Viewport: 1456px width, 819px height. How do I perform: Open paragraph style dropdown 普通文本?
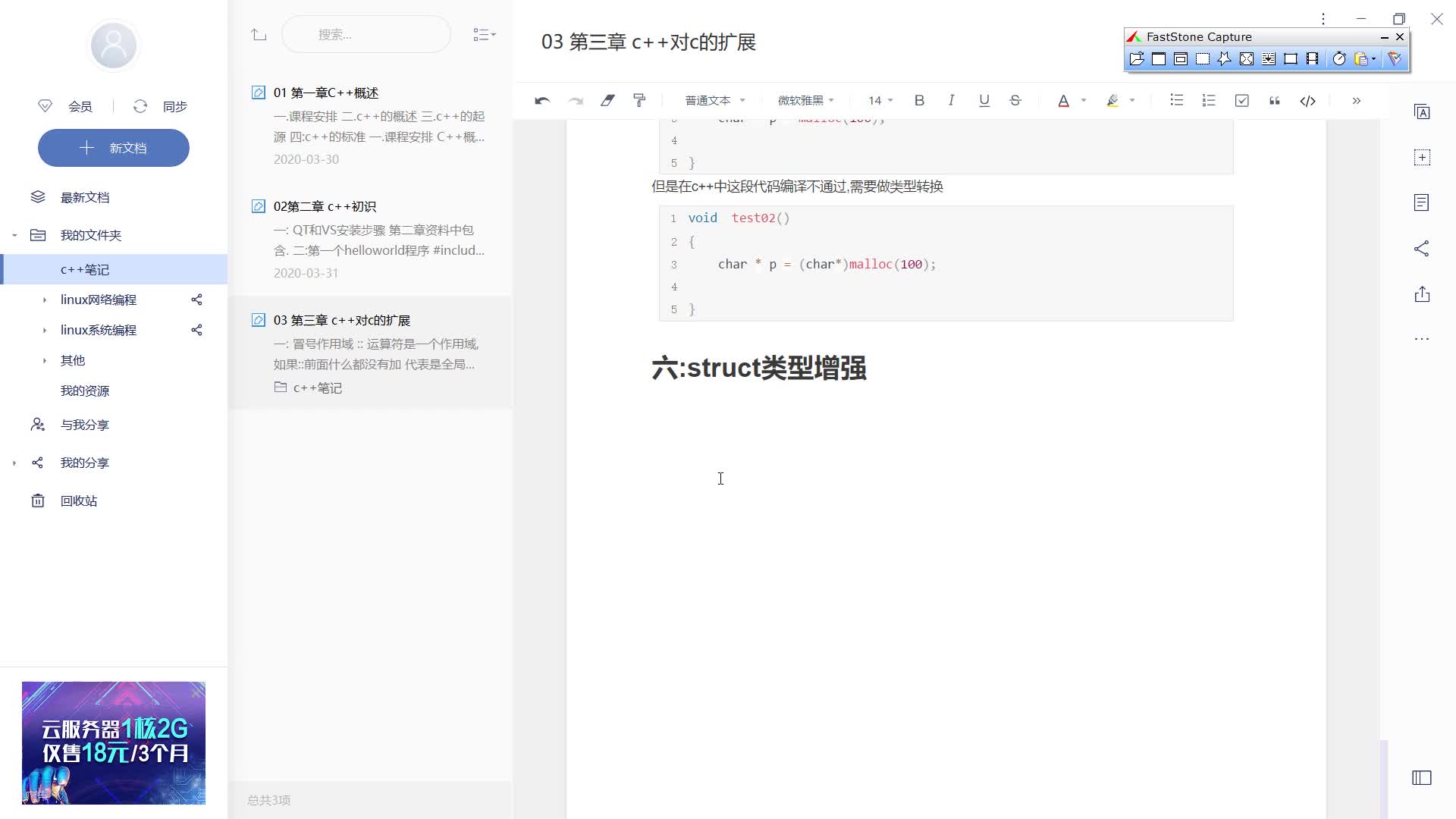[715, 100]
